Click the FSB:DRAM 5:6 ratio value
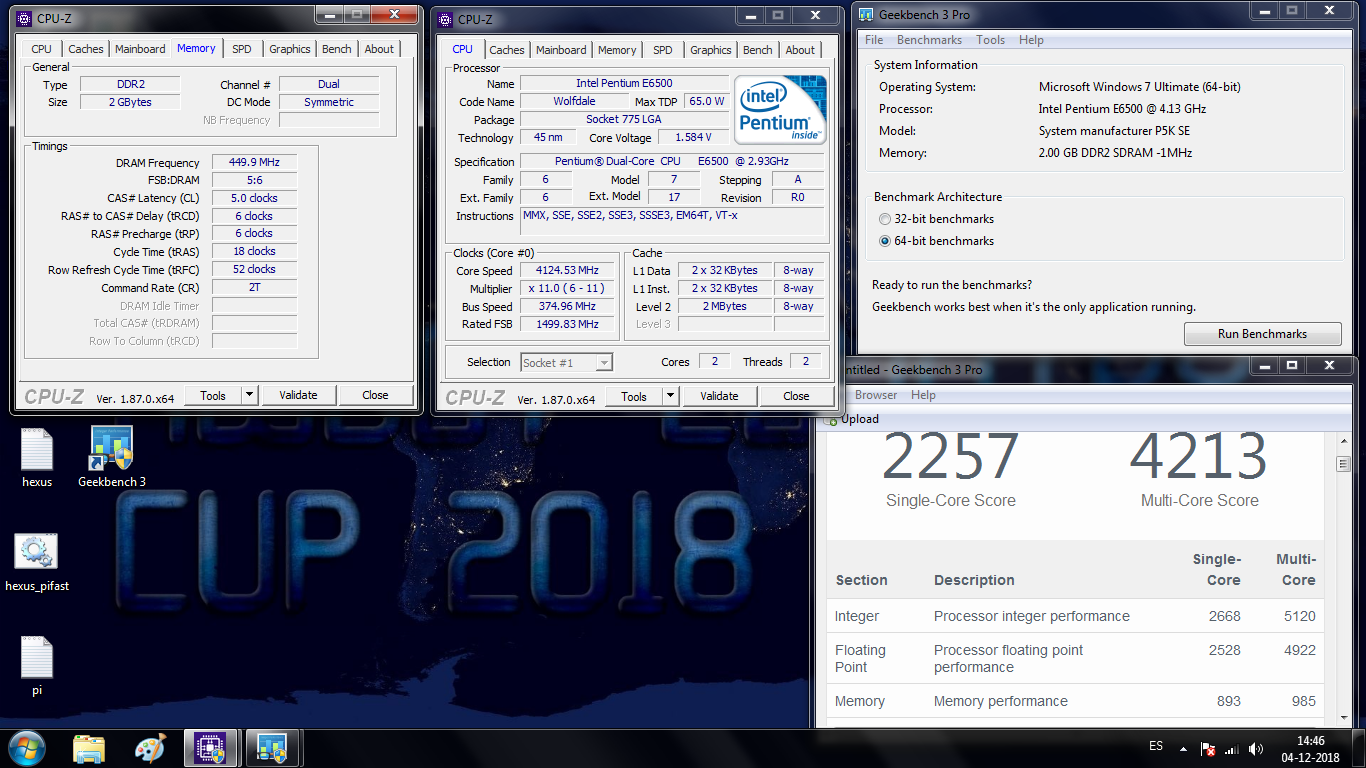 tap(254, 181)
